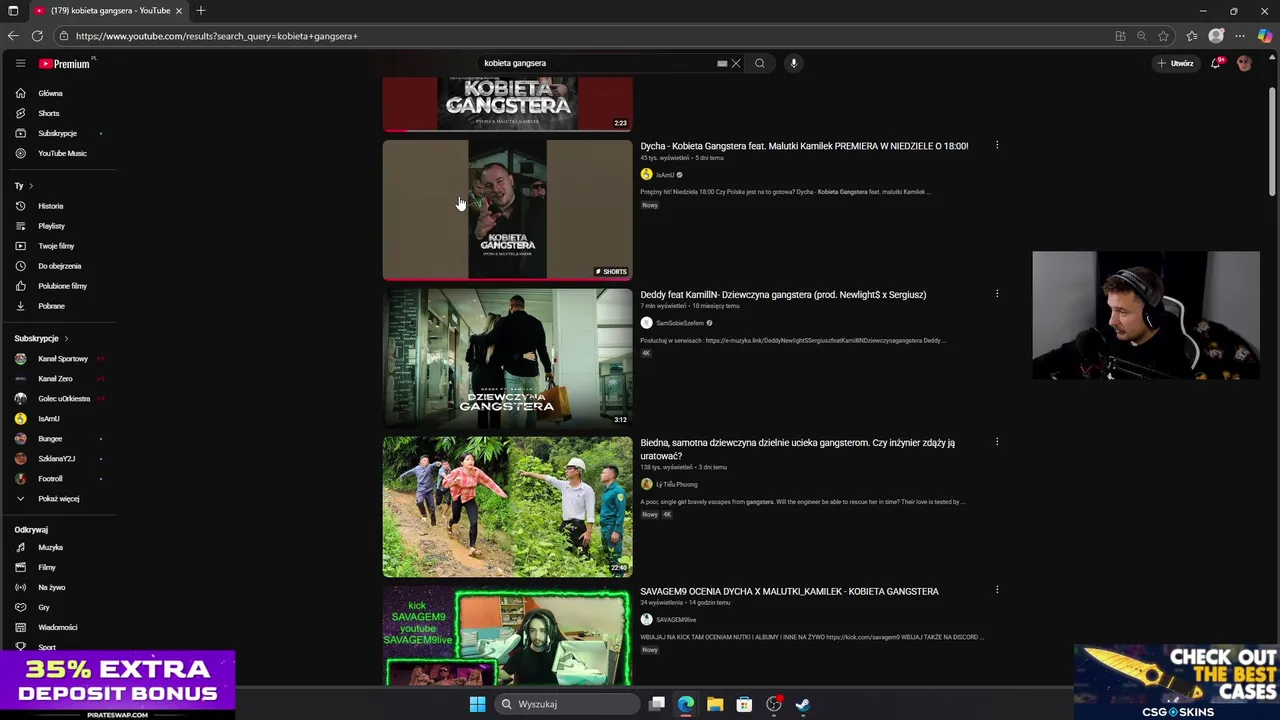The image size is (1280, 720).
Task: Open the YouTube notifications bell
Action: (1216, 63)
